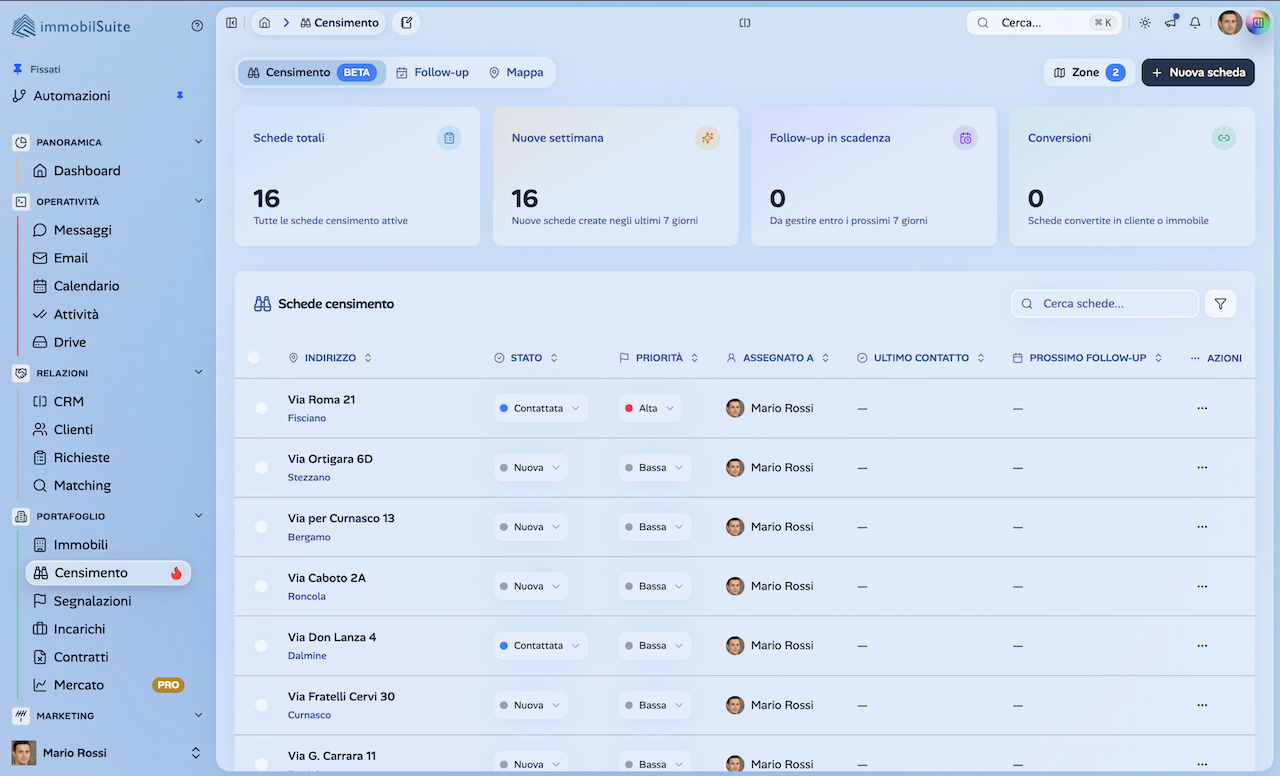The height and width of the screenshot is (776, 1280).
Task: Open the Contattata status dropdown for Via Roma 21
Action: [540, 408]
